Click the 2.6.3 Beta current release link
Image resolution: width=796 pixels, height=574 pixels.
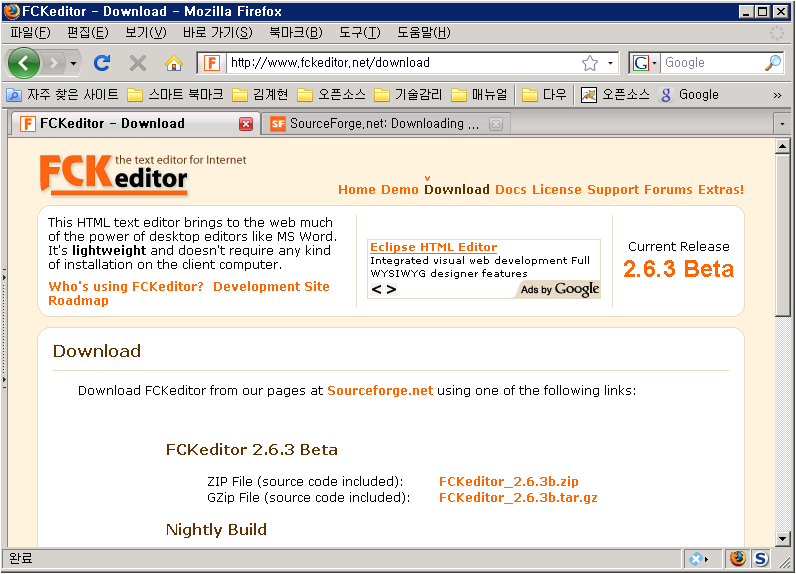pos(678,269)
